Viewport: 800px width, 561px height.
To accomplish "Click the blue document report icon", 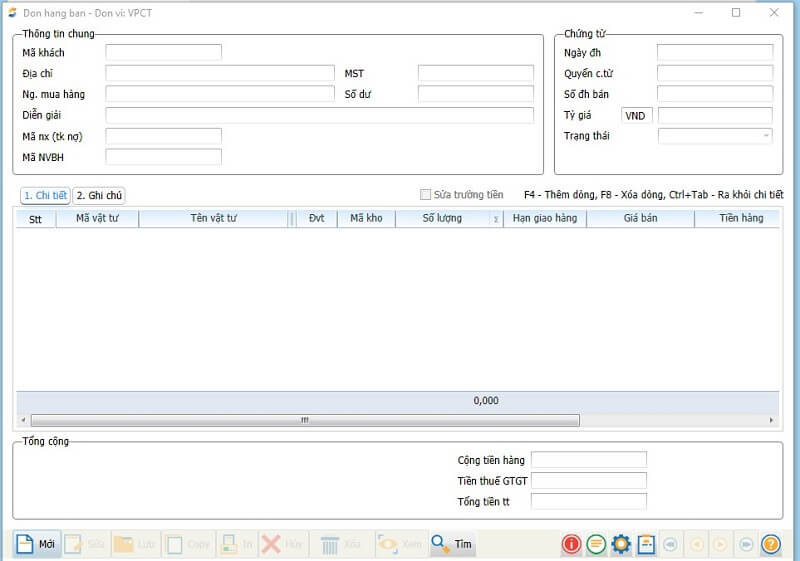I will coord(646,544).
